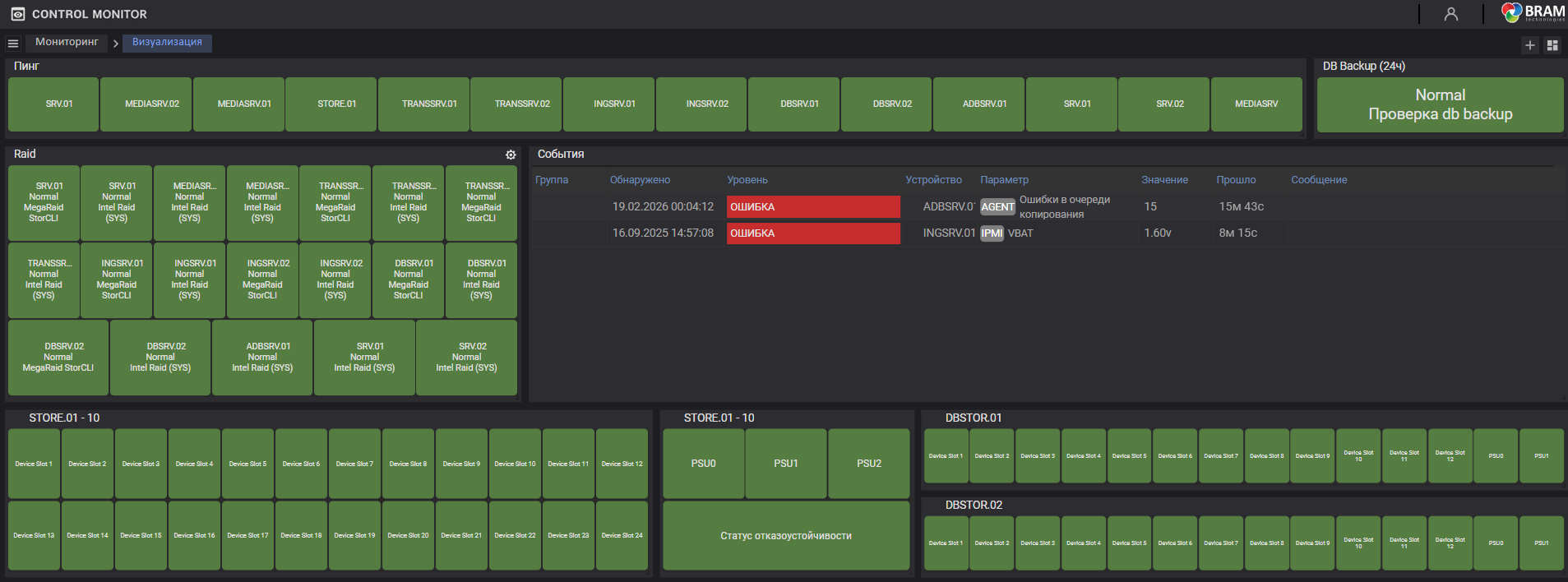
Task: Go to Мониторинг breadcrumb
Action: tap(67, 42)
